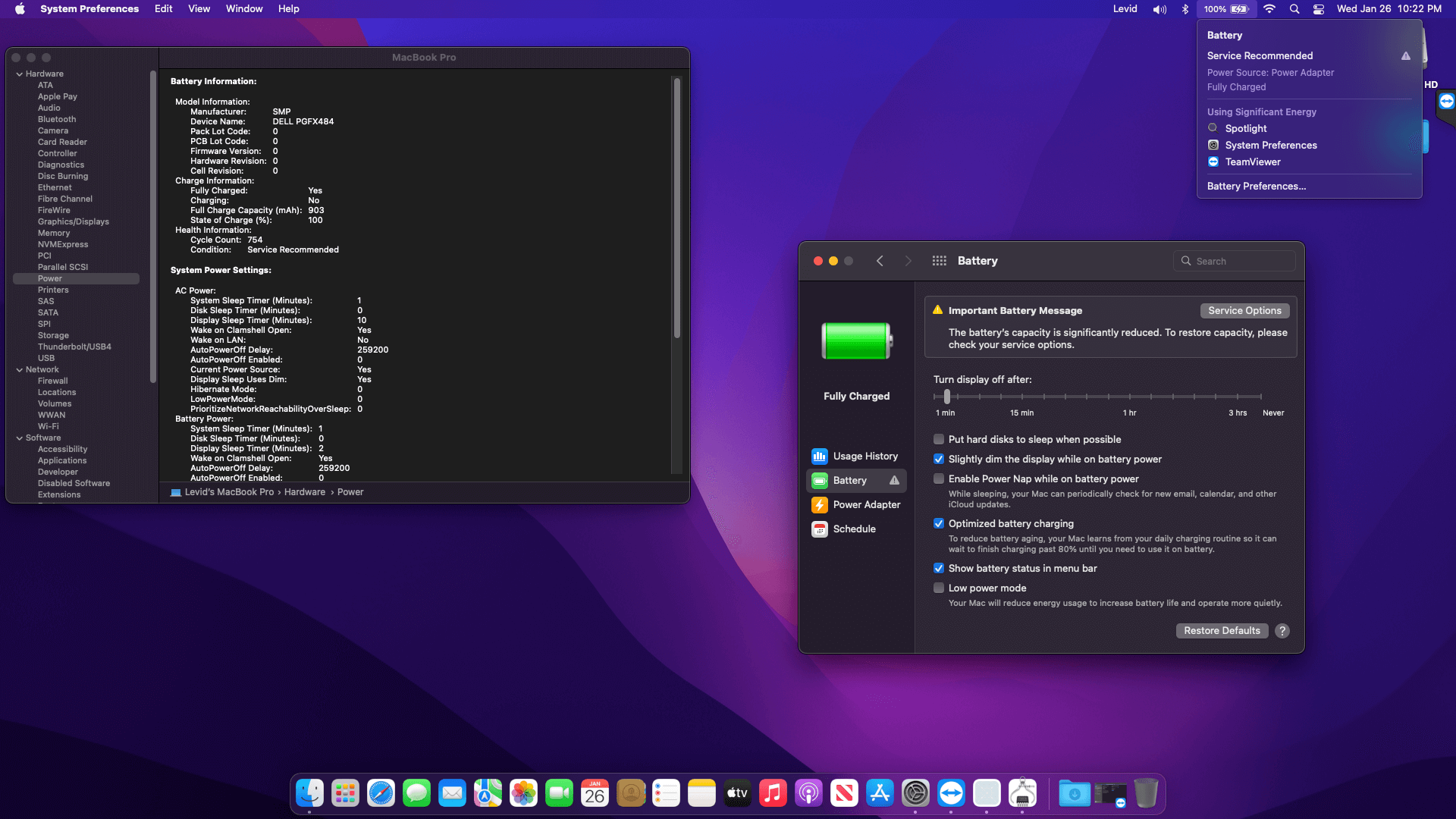Open Apple TV from the Dock
The image size is (1456, 819).
click(737, 794)
